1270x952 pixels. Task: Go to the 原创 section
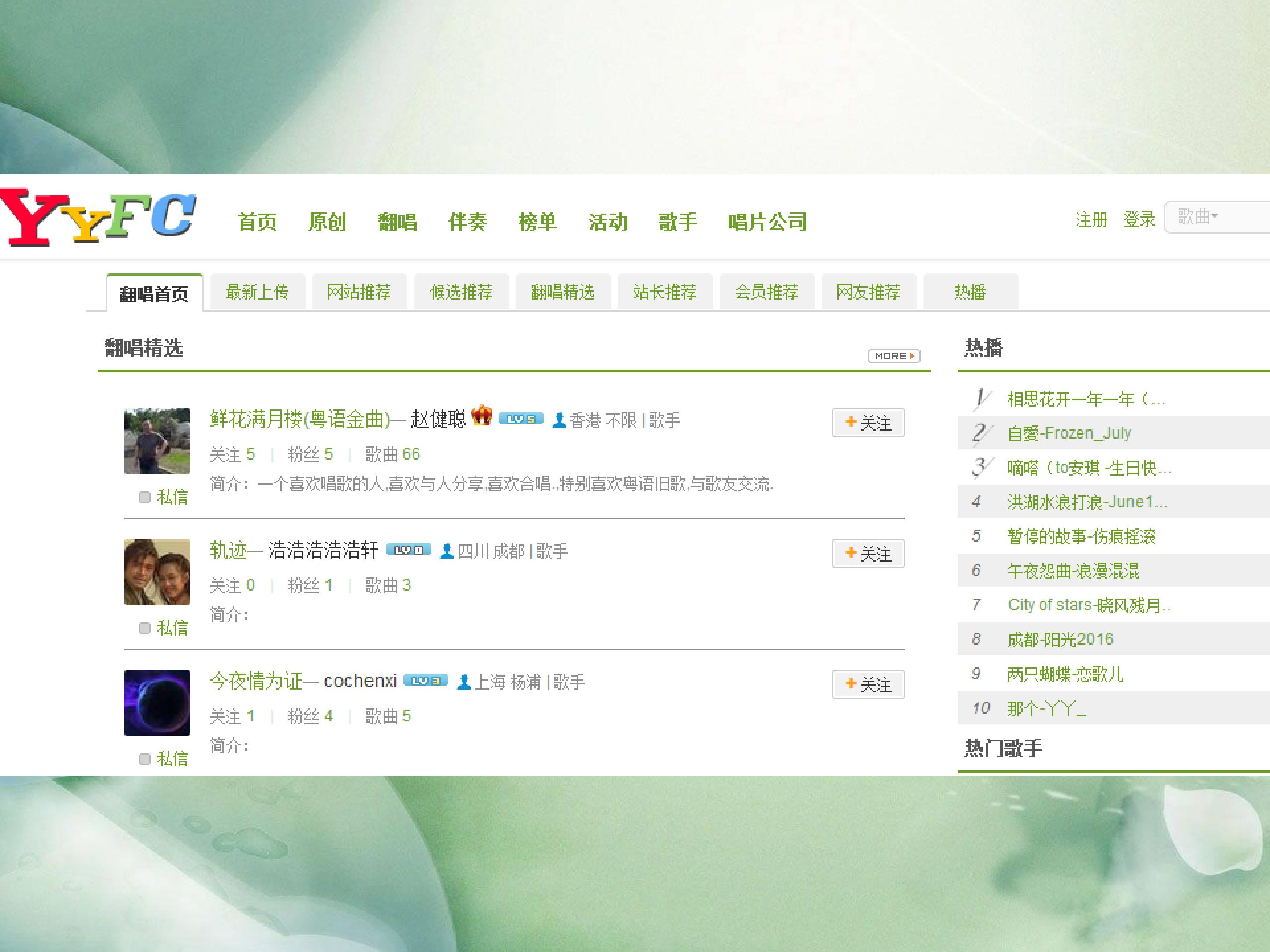coord(327,222)
